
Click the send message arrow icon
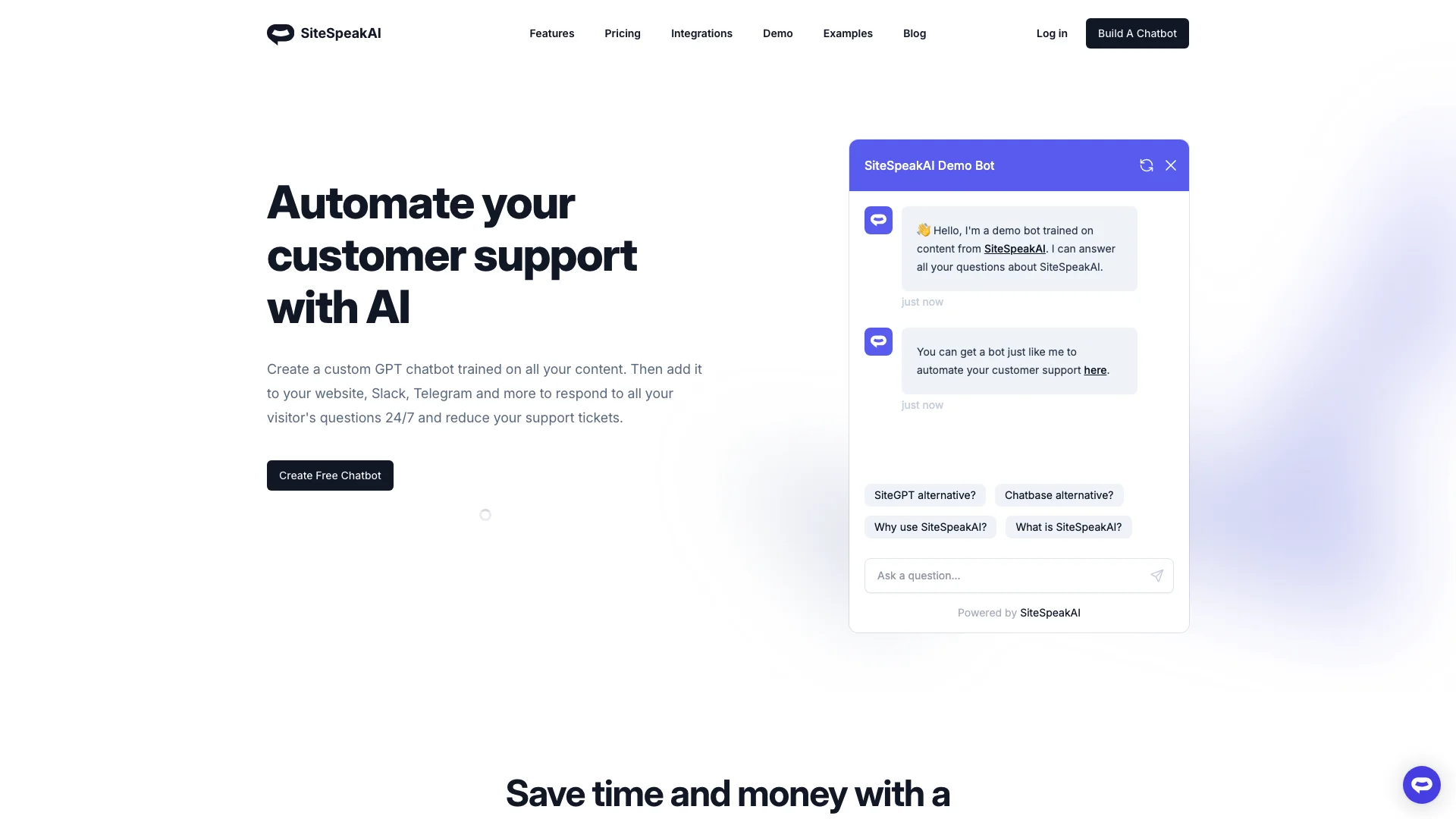pyautogui.click(x=1156, y=575)
